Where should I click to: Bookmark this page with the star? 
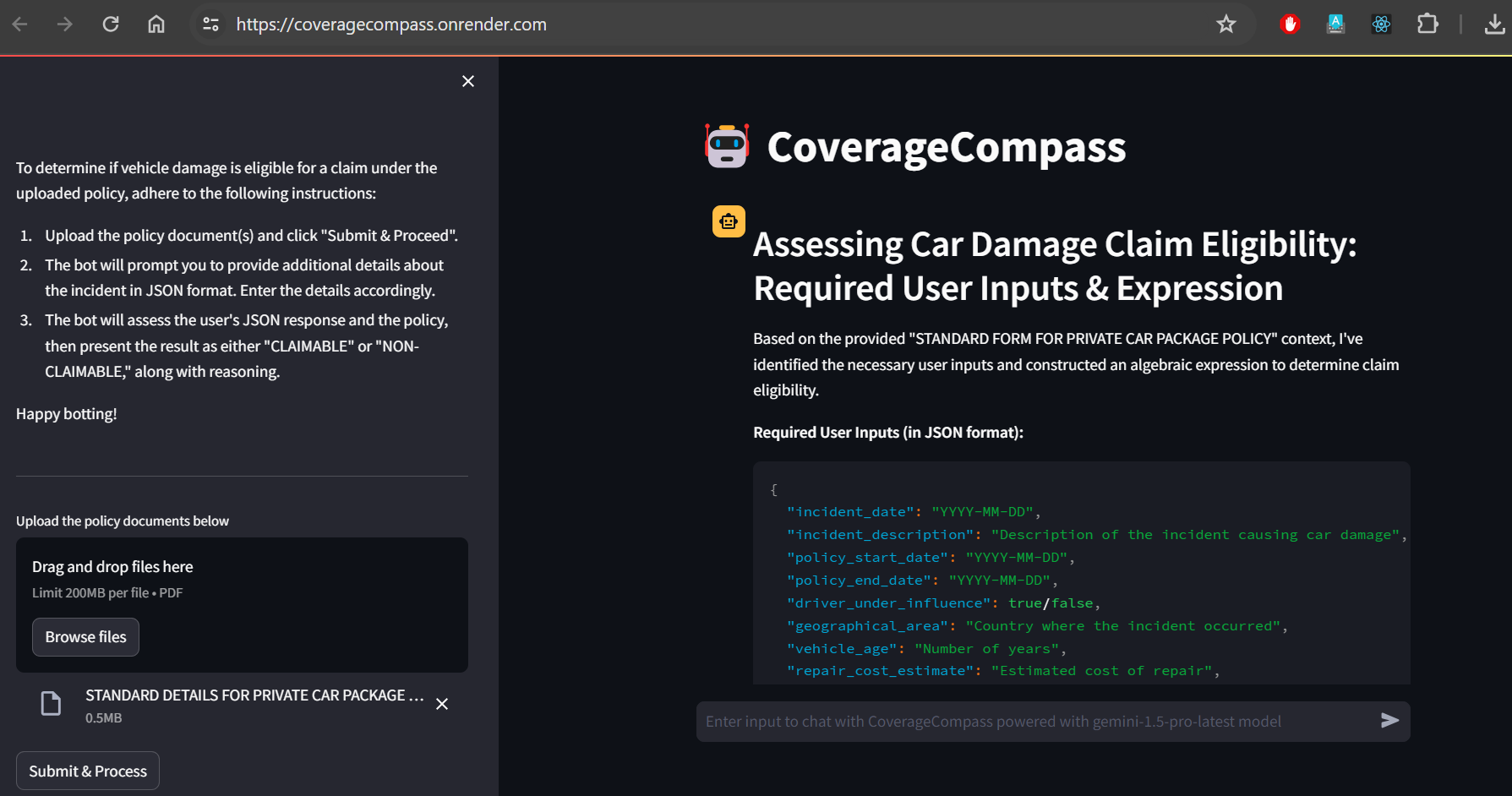pos(1226,25)
